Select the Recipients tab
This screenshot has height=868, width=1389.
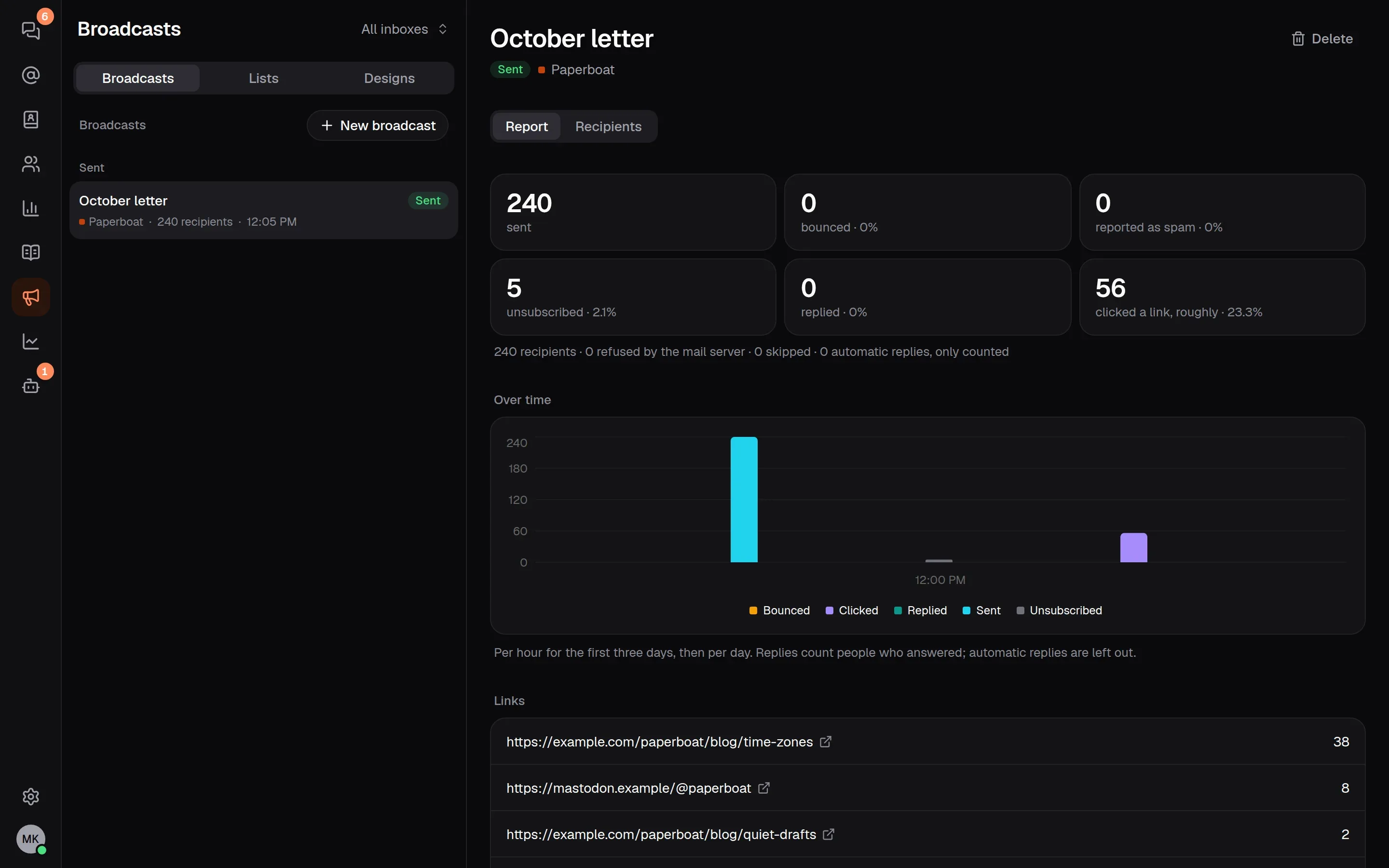(x=608, y=126)
